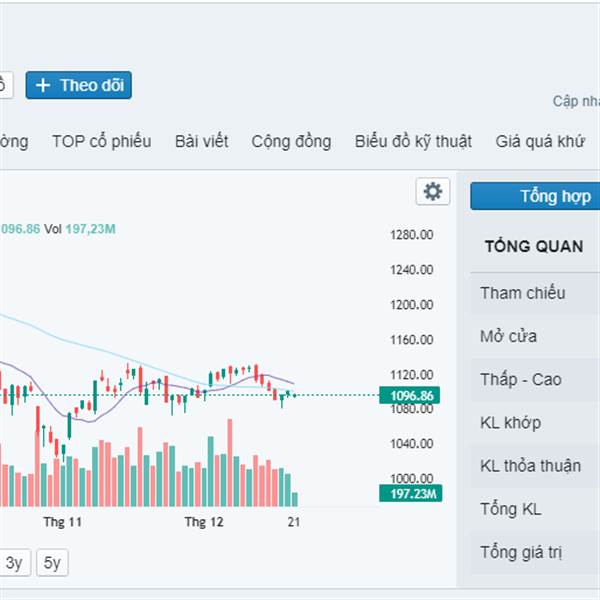The height and width of the screenshot is (600, 600).
Task: Click the Tham chiếu row
Action: pyautogui.click(x=523, y=293)
